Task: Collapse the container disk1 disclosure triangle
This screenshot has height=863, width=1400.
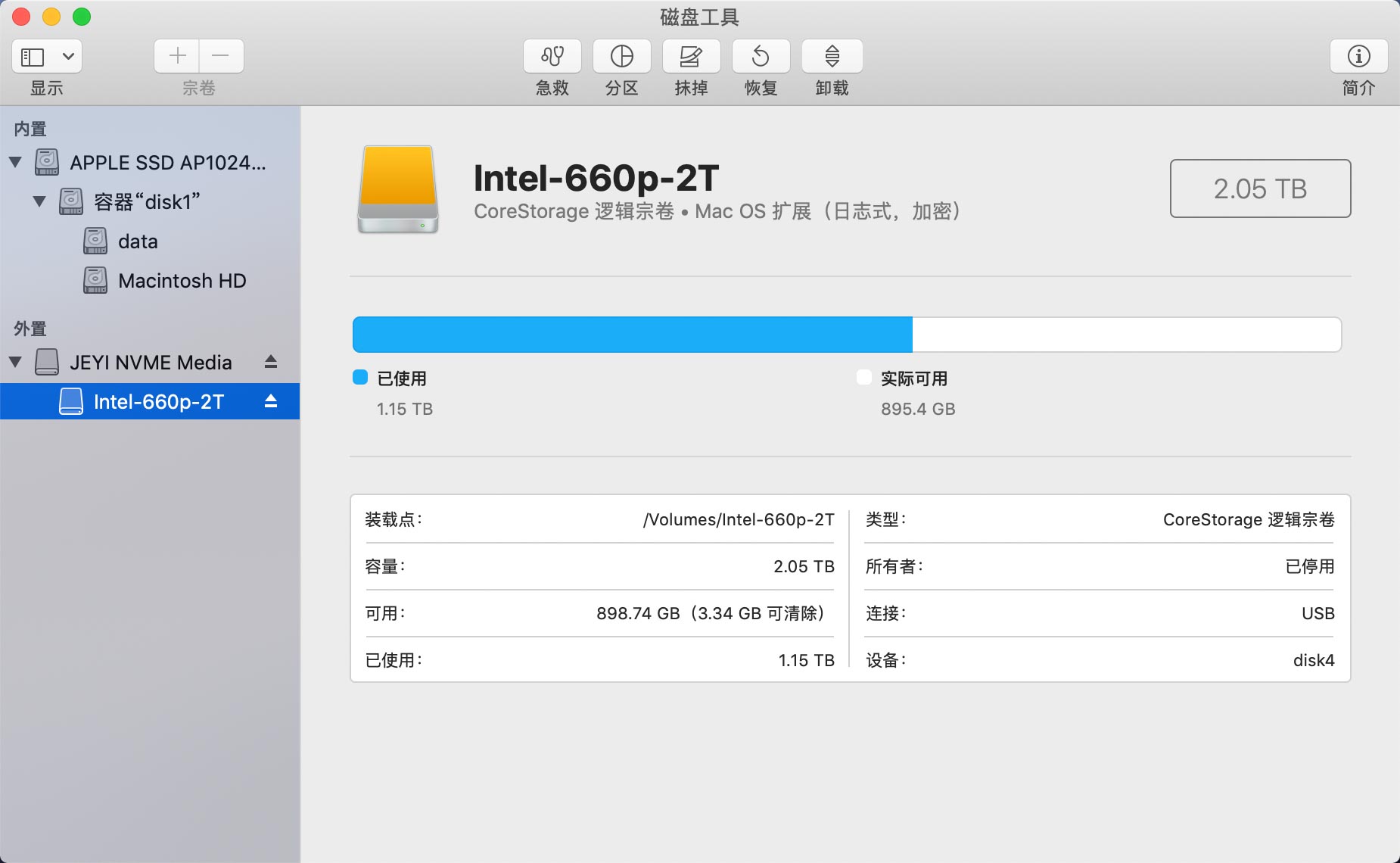Action: click(x=39, y=201)
